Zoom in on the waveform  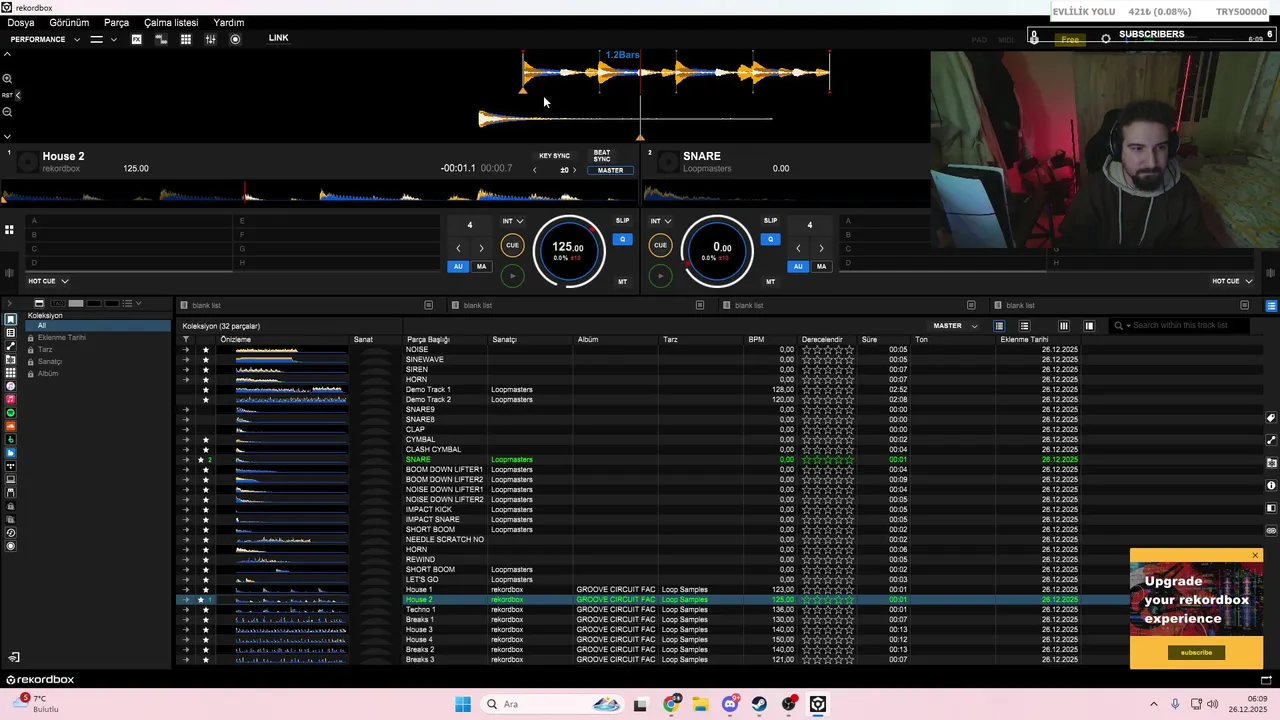point(7,78)
